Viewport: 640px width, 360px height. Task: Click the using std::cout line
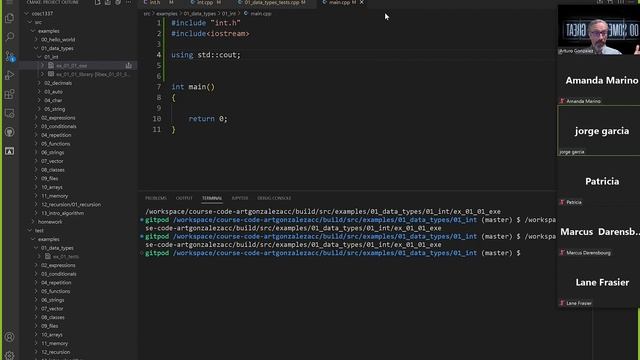point(206,55)
